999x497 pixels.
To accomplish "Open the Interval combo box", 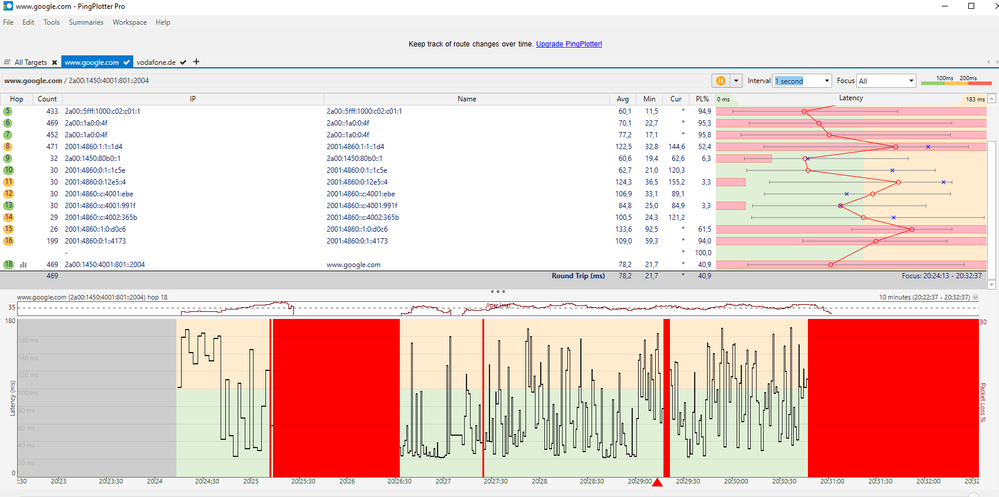I will [x=802, y=81].
